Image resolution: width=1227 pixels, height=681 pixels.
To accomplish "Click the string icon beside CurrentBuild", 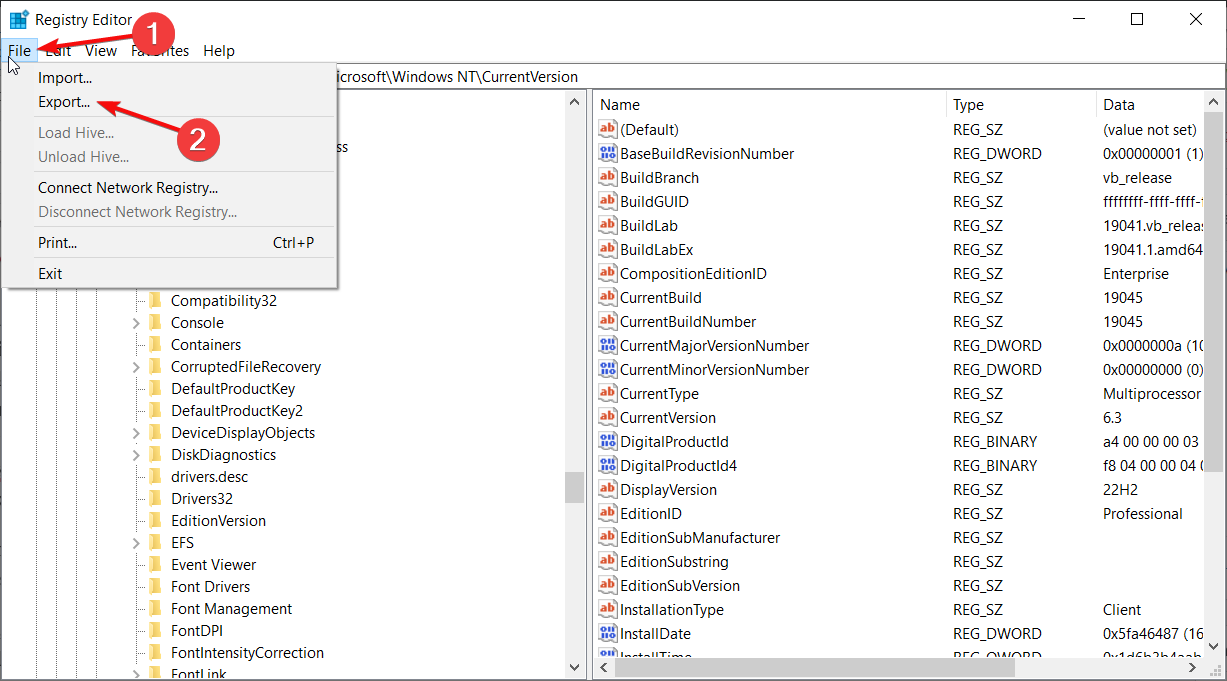I will click(607, 297).
